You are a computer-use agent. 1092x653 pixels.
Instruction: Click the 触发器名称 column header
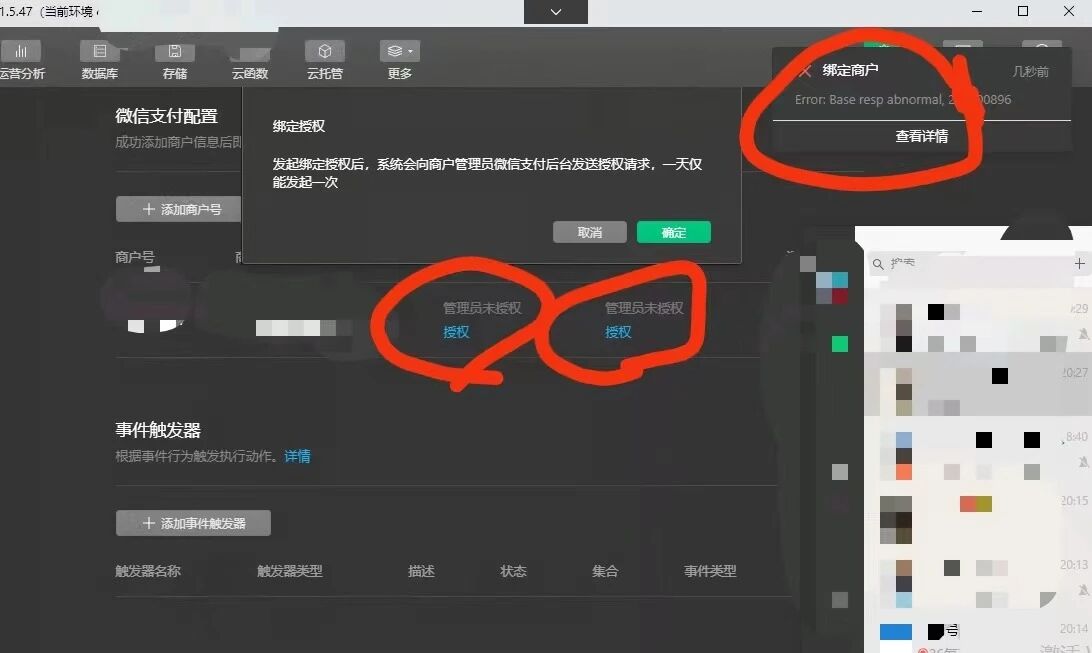point(148,571)
